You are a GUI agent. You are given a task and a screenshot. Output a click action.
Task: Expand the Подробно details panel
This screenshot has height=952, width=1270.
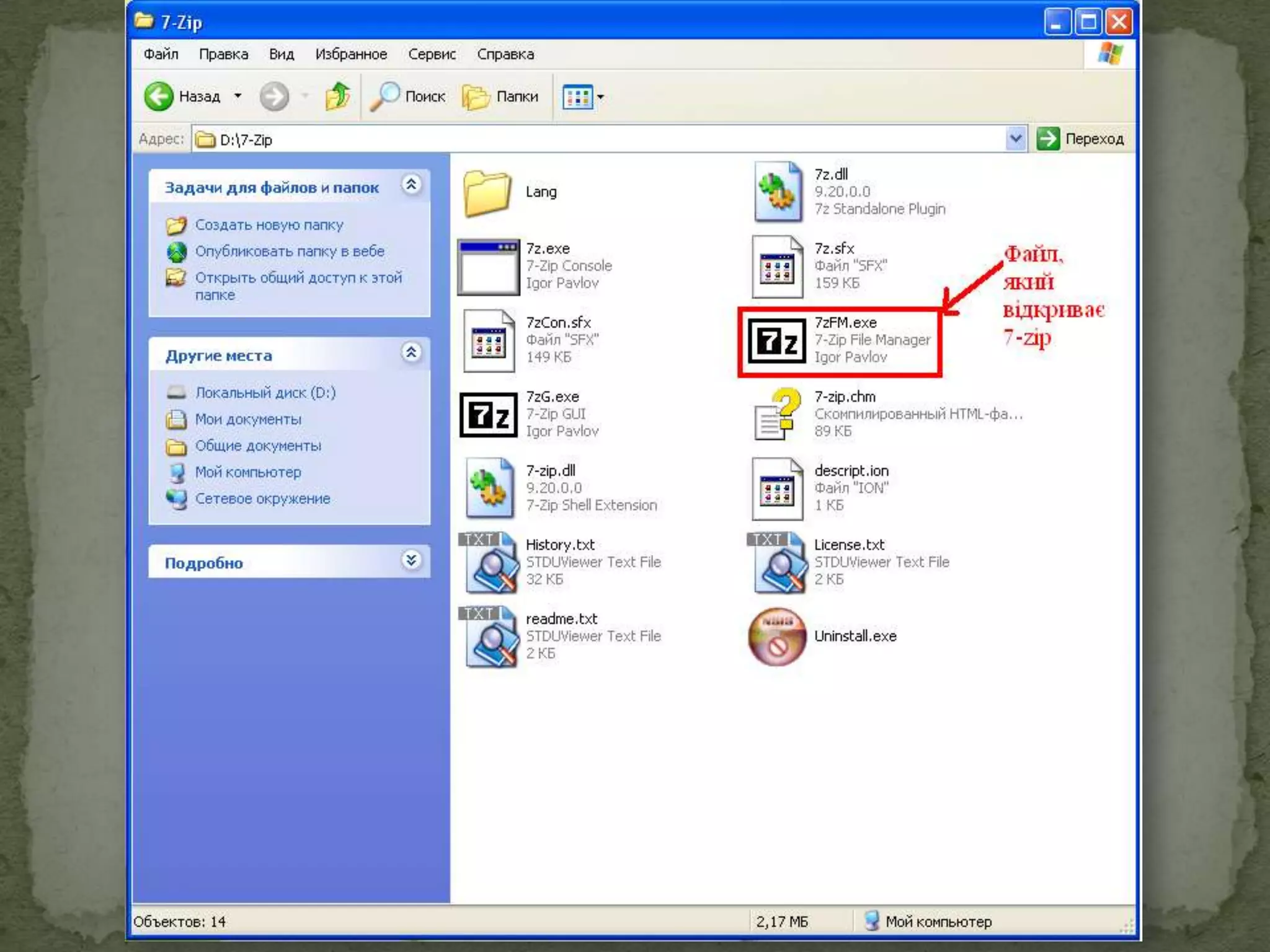coord(411,560)
